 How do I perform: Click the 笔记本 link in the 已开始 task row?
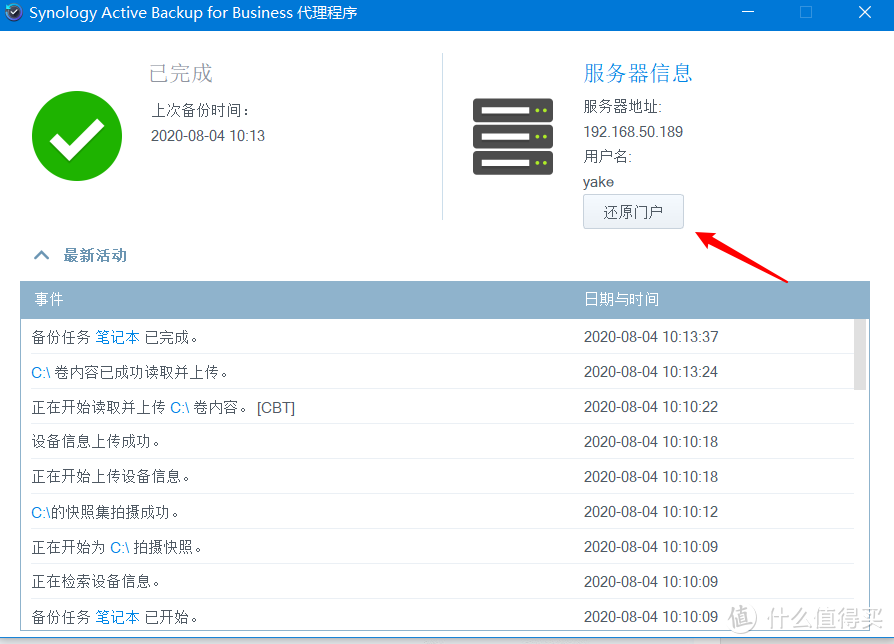coord(117,617)
